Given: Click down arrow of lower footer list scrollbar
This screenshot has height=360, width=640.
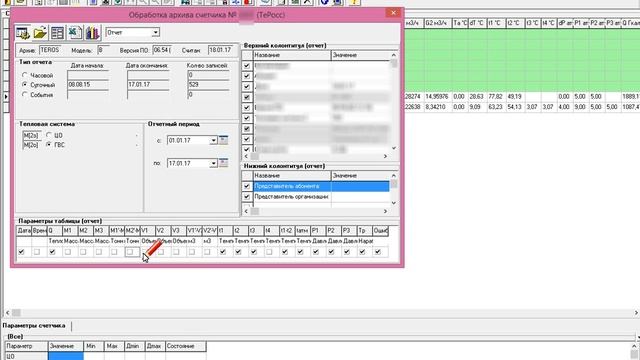Looking at the screenshot, I should [393, 202].
